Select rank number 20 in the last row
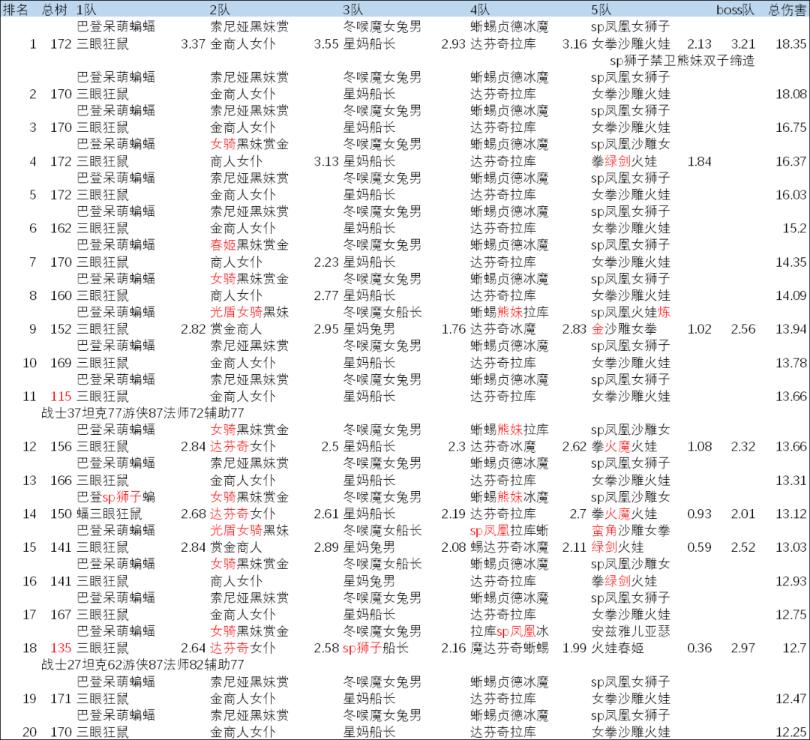810x740 pixels. (x=33, y=731)
